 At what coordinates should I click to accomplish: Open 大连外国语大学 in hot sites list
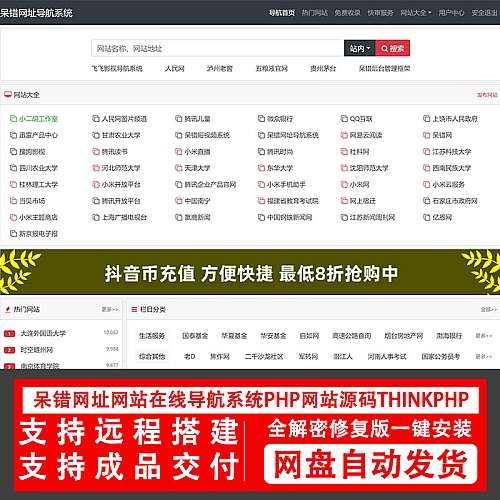coord(43,333)
